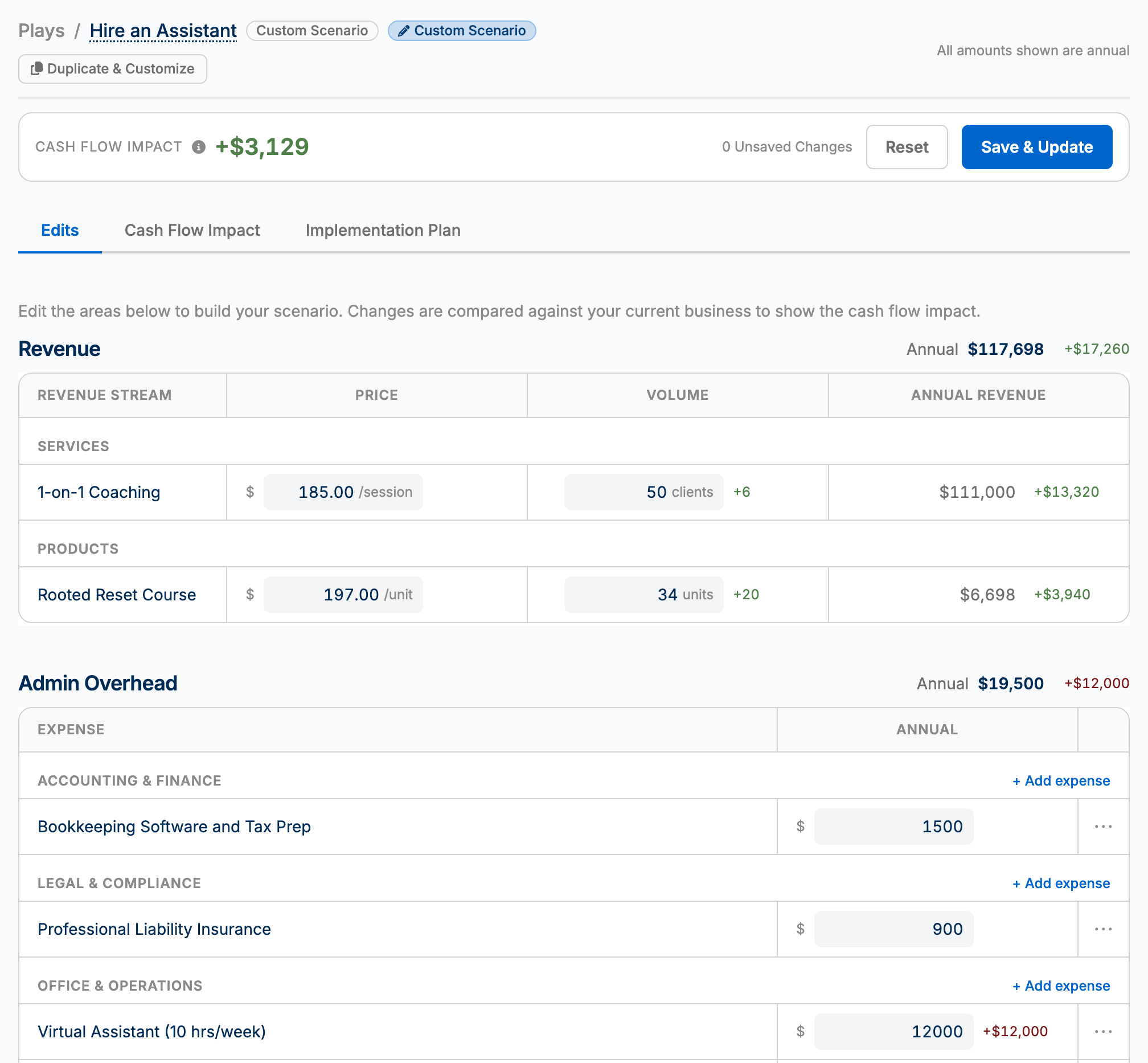Screen dimensions: 1148x1063
Task: Click the pencil icon on Custom Scenario badge
Action: click(404, 31)
